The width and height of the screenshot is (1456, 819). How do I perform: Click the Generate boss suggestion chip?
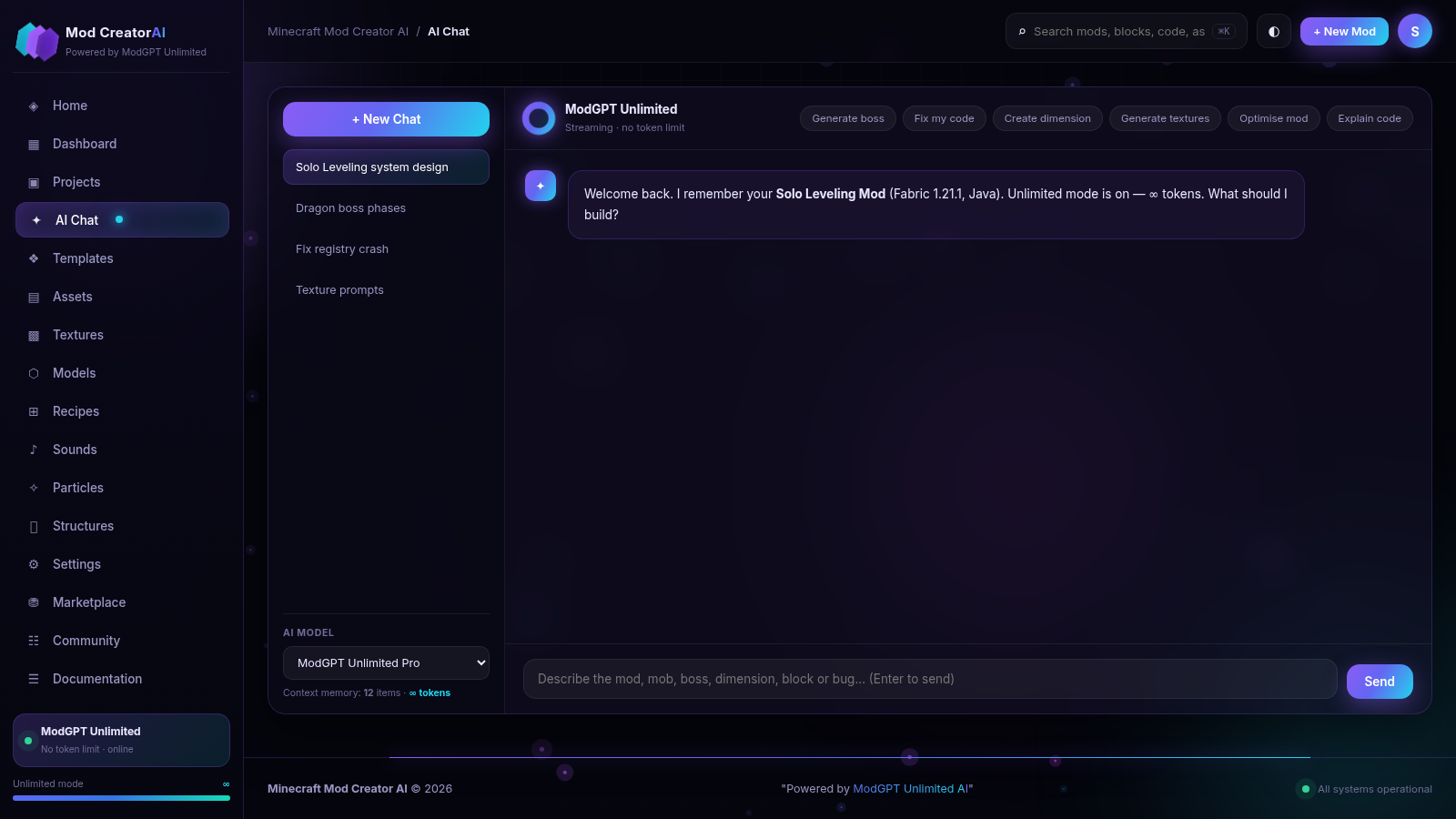[x=848, y=118]
